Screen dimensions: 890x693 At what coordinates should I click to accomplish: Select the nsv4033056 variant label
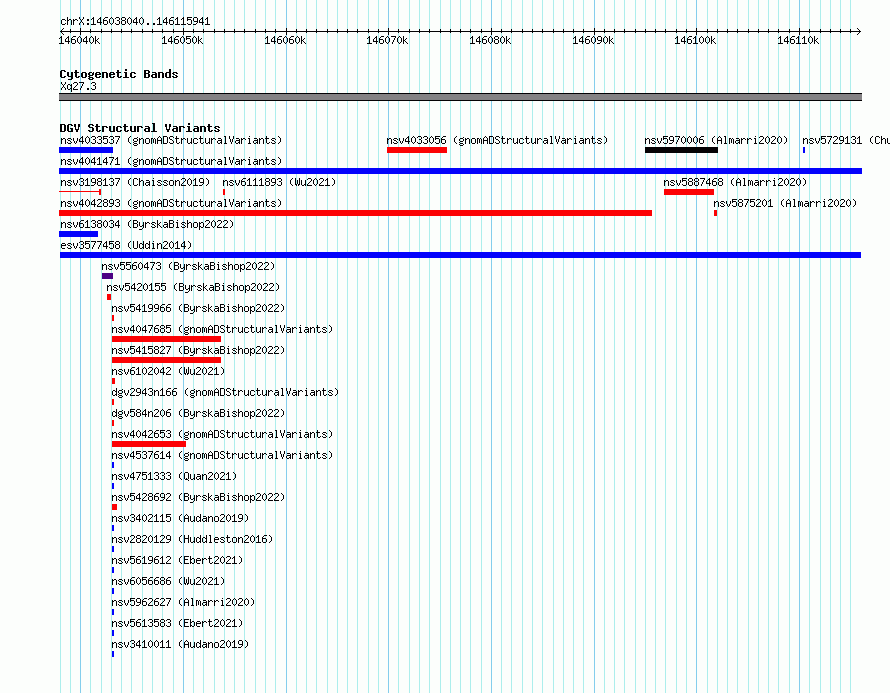[497, 140]
